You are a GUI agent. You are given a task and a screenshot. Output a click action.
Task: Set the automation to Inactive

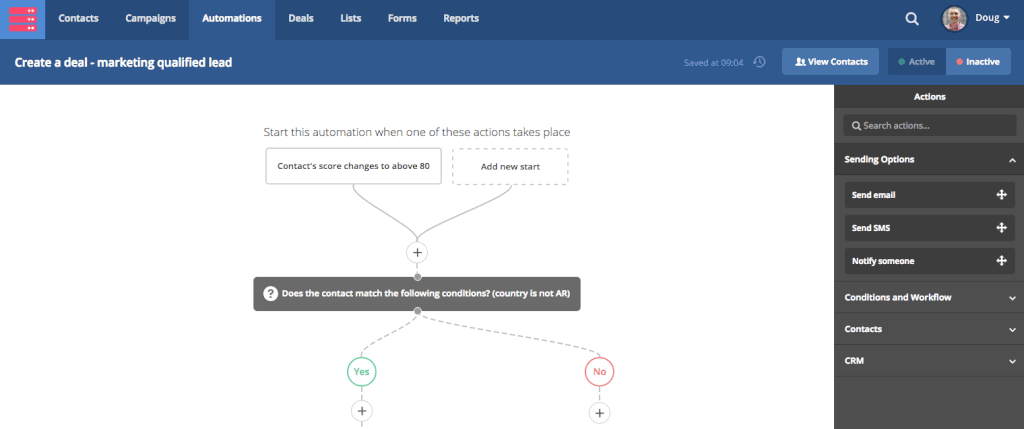[x=978, y=62]
